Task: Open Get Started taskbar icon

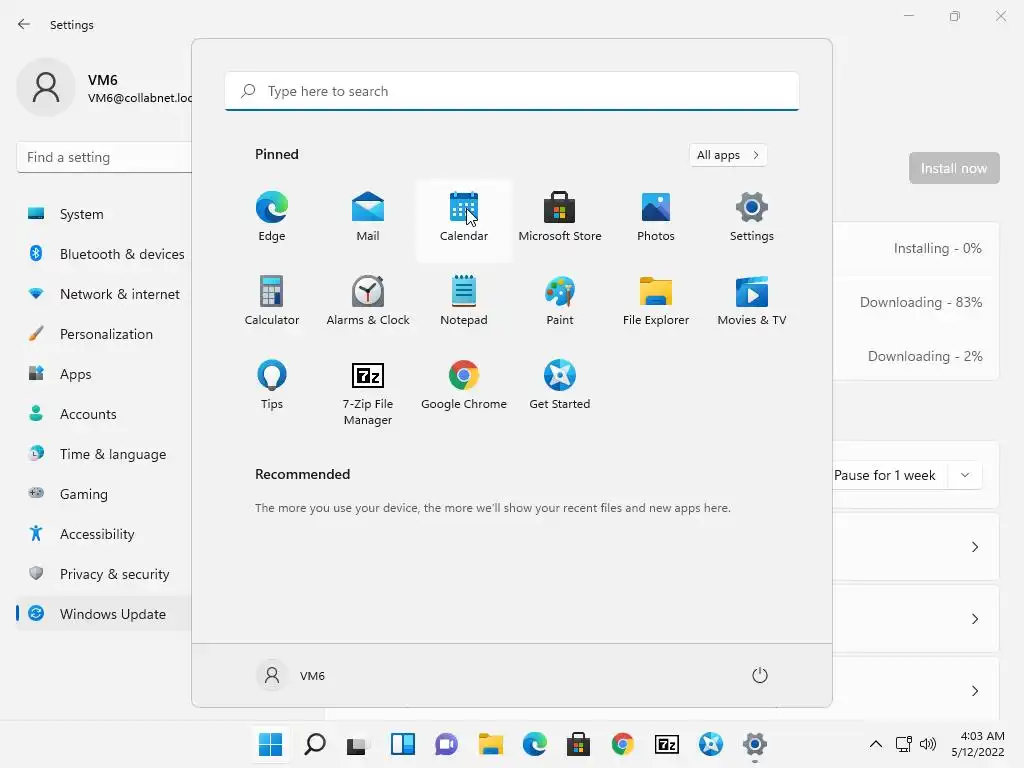Action: point(711,744)
